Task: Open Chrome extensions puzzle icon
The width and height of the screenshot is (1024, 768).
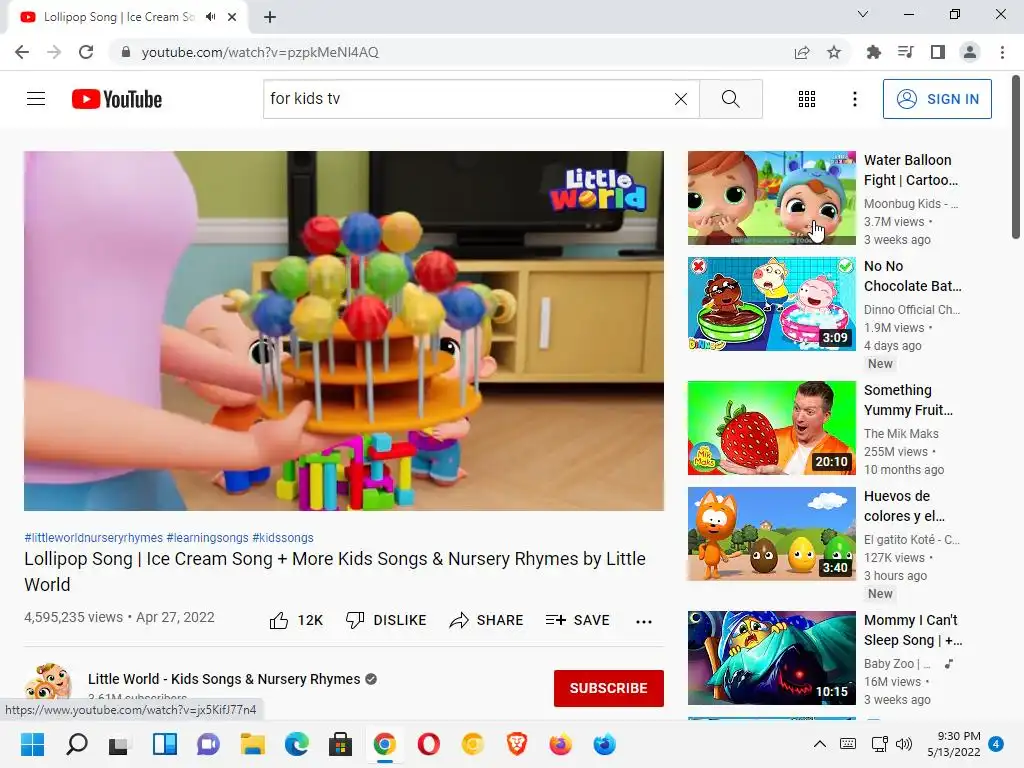Action: pos(873,52)
